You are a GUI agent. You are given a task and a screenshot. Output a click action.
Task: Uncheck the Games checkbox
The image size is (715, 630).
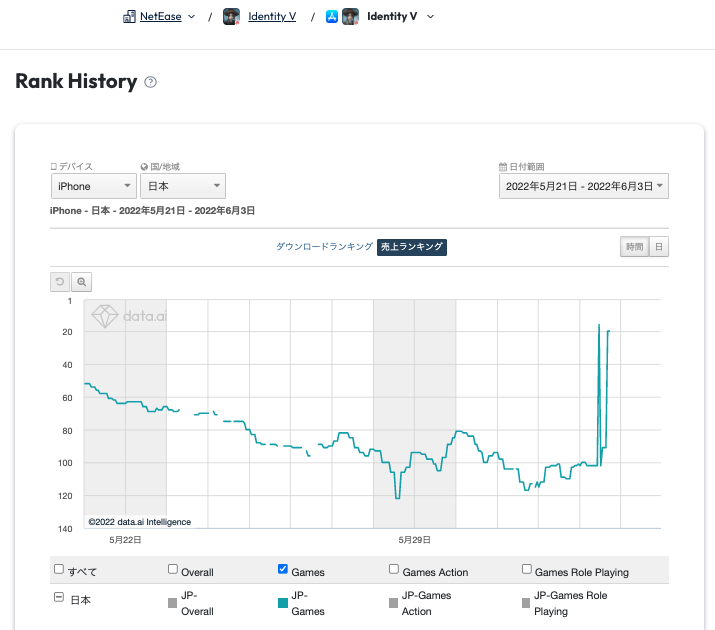pyautogui.click(x=283, y=569)
